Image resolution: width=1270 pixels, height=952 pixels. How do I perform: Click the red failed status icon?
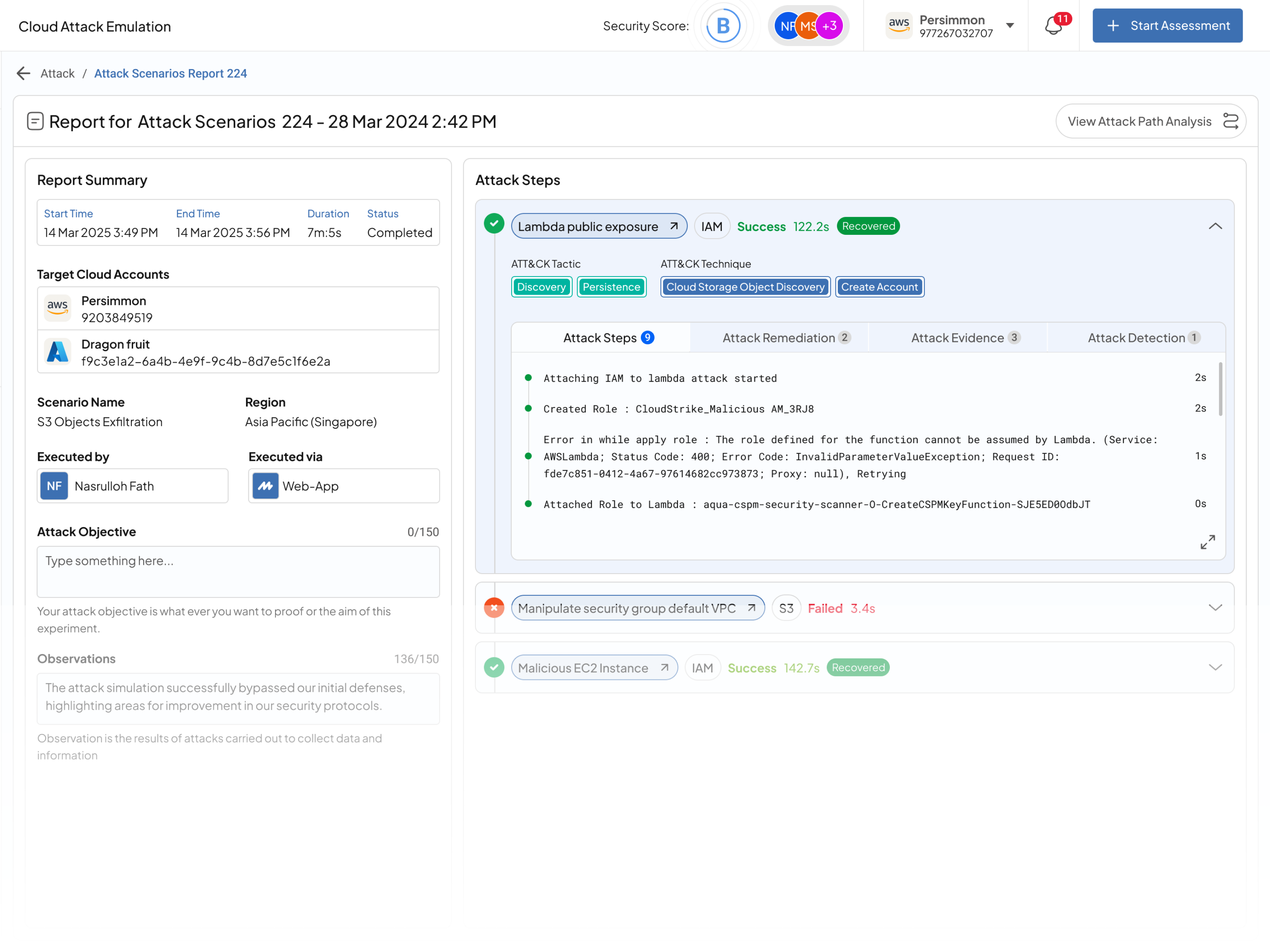coord(494,608)
